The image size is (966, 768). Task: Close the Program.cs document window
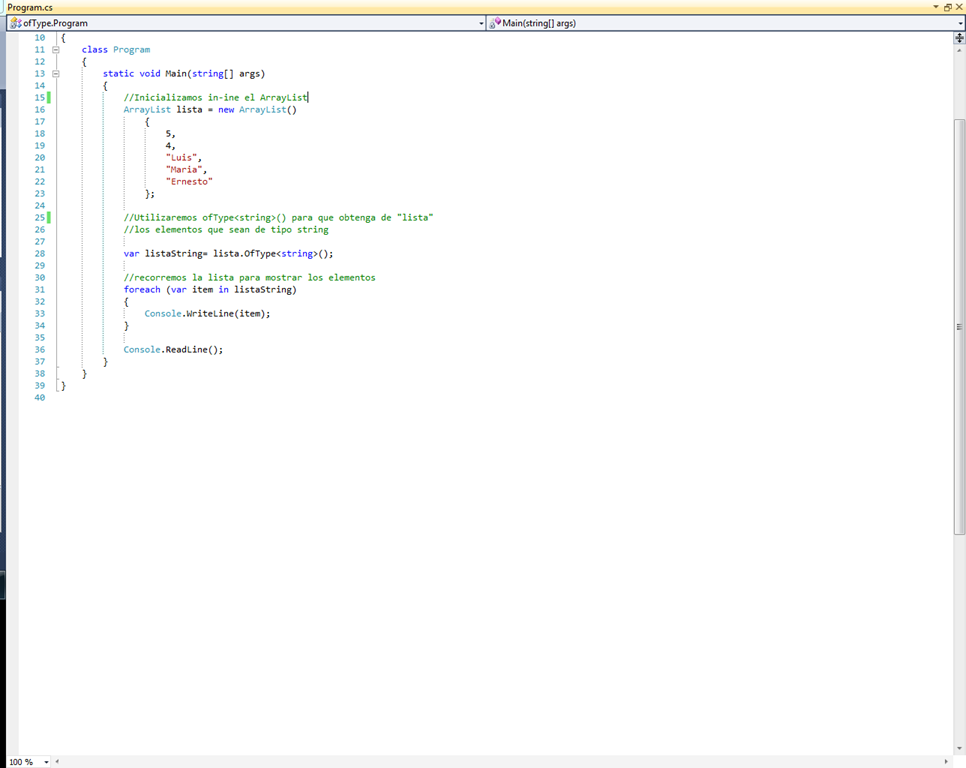click(958, 7)
